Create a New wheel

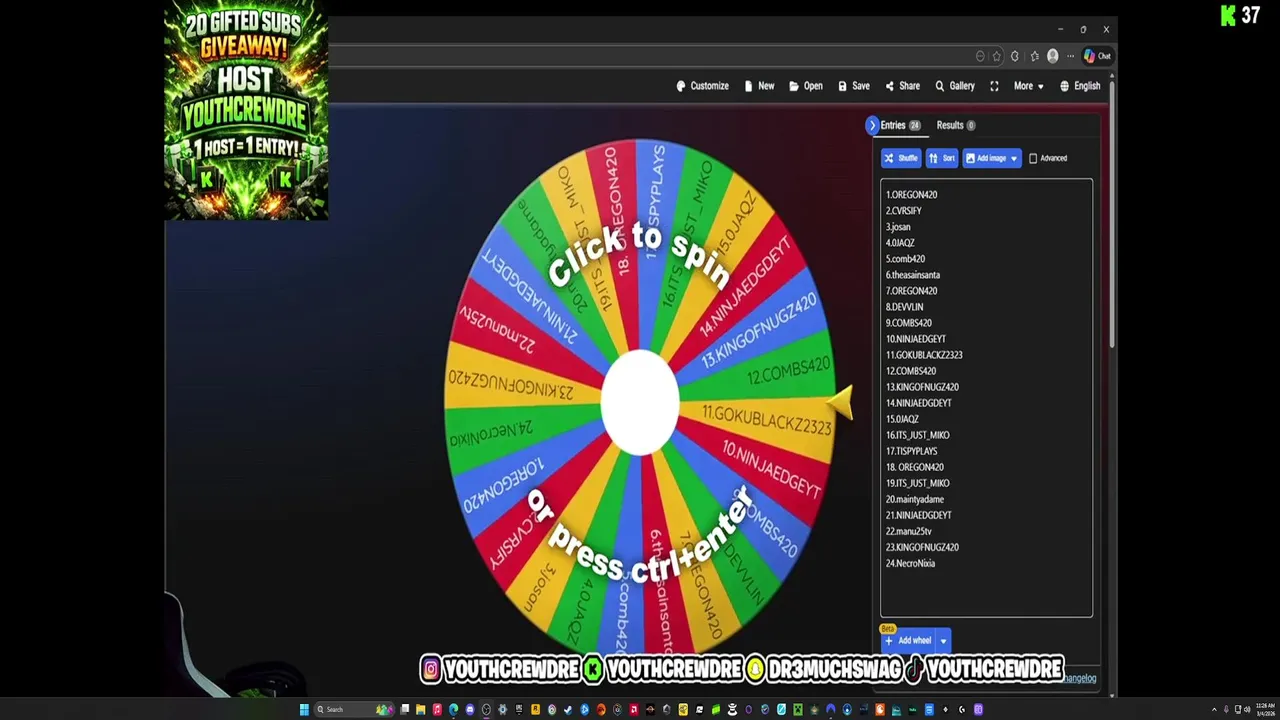(x=759, y=86)
